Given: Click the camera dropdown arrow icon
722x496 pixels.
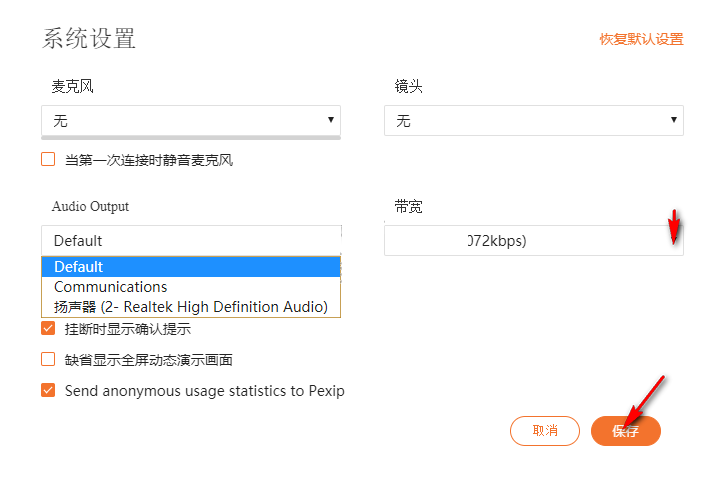Looking at the screenshot, I should click(674, 120).
